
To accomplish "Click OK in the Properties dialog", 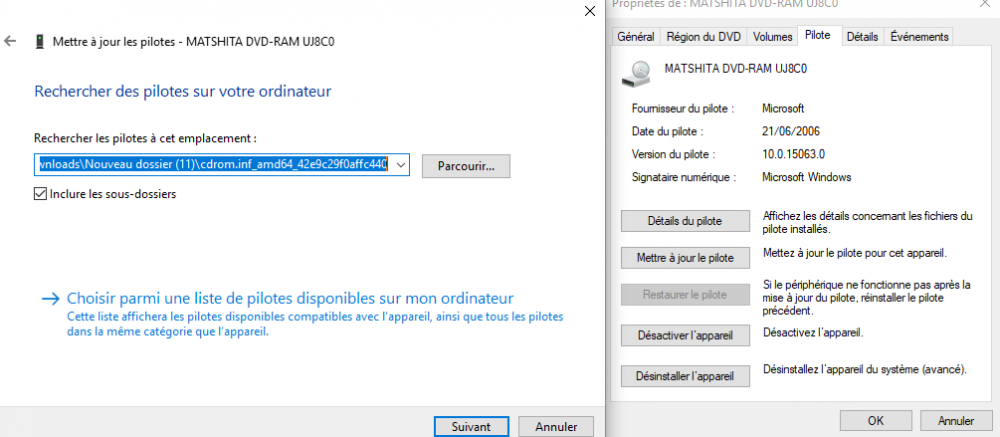I will pos(876,420).
